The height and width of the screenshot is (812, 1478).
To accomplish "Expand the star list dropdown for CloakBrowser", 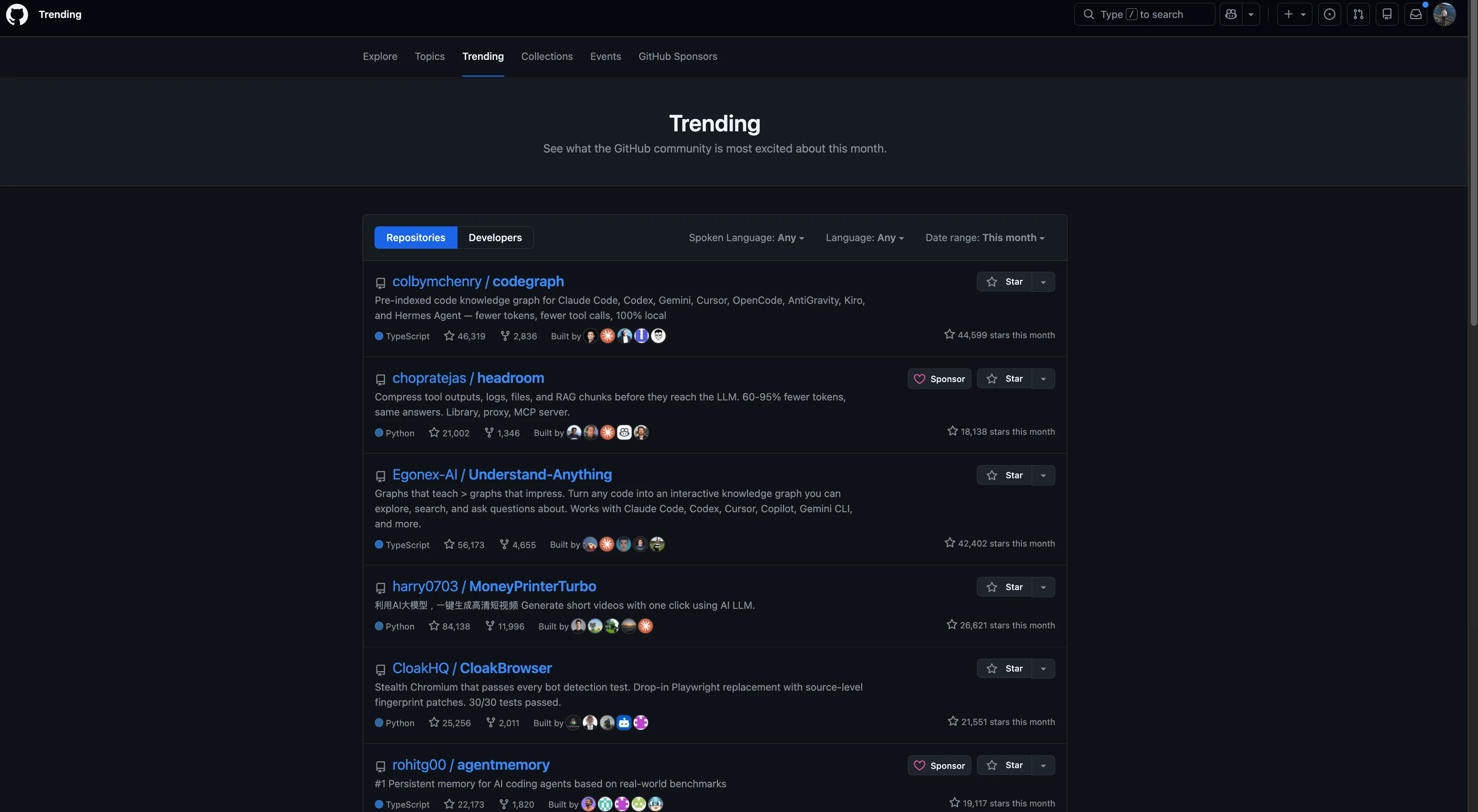I will (x=1043, y=669).
